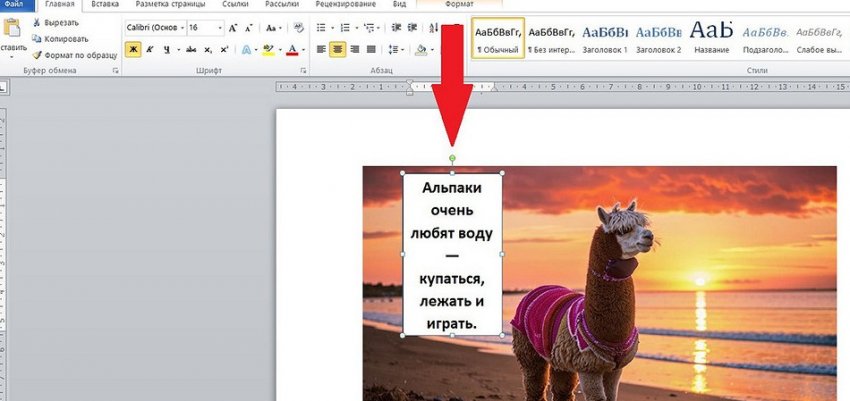The height and width of the screenshot is (401, 850).
Task: Toggle bold formatting button
Action: click(133, 49)
